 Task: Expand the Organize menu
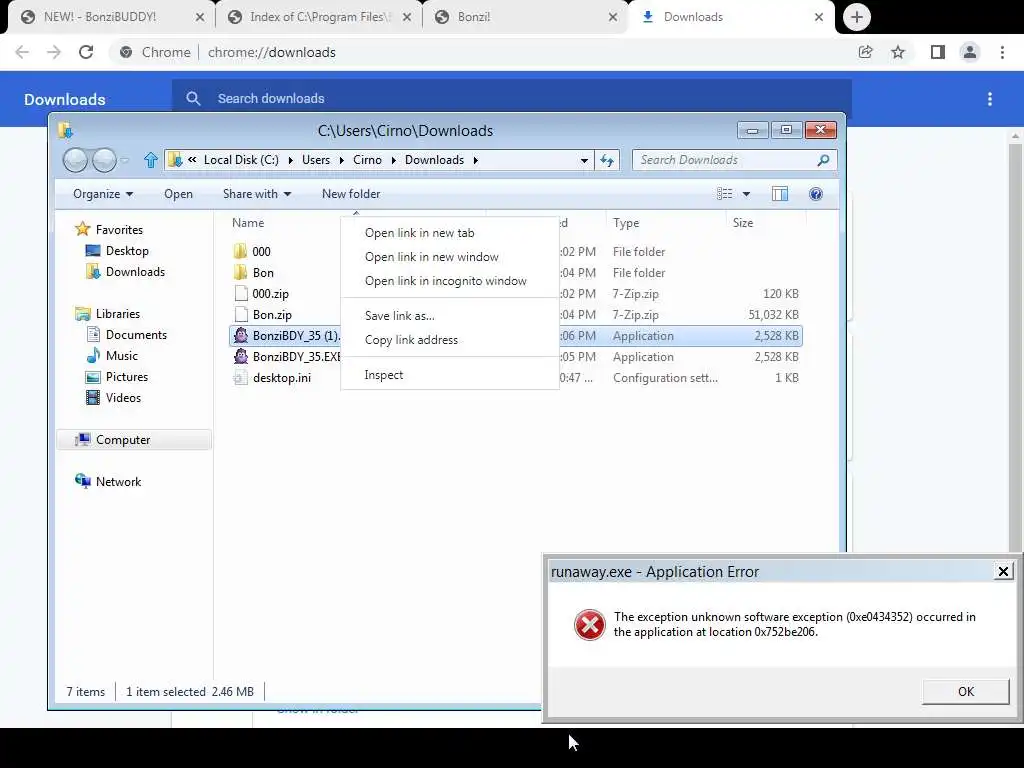tap(103, 194)
